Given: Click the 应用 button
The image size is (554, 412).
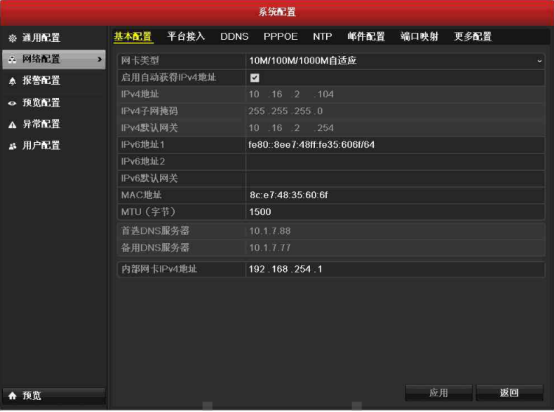Looking at the screenshot, I should click(x=438, y=393).
